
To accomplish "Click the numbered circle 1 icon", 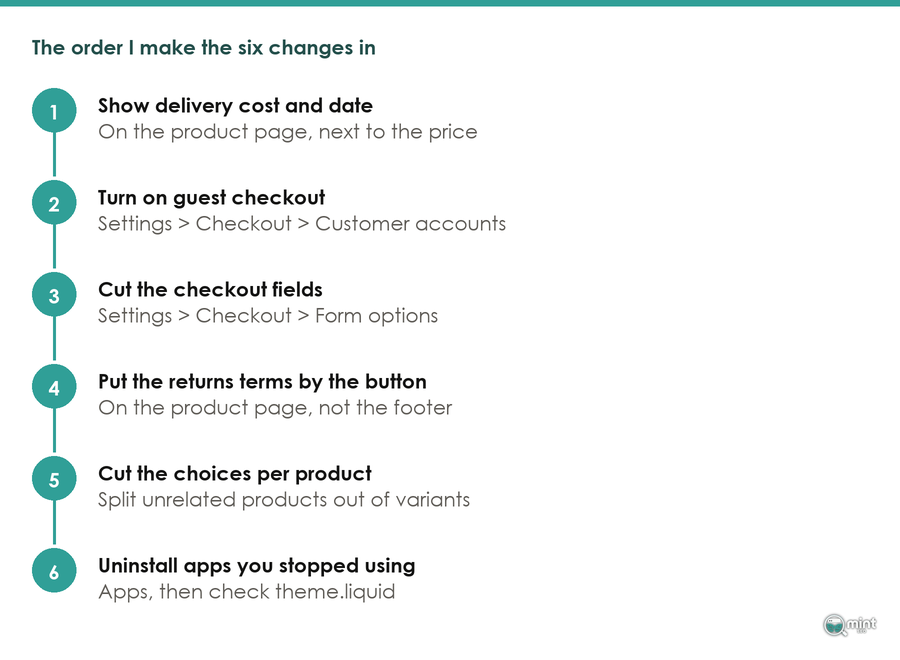I will pos(54,111).
